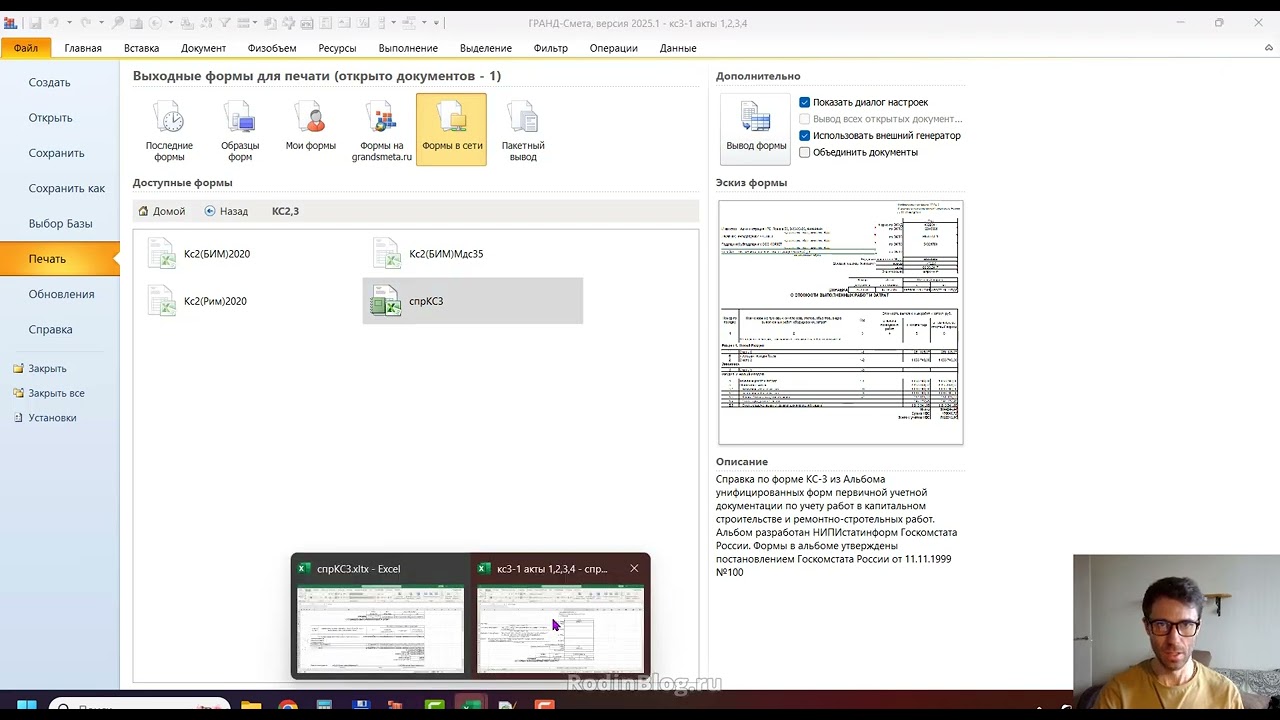Open the Ресурсы tab
The height and width of the screenshot is (720, 1280).
tap(337, 48)
